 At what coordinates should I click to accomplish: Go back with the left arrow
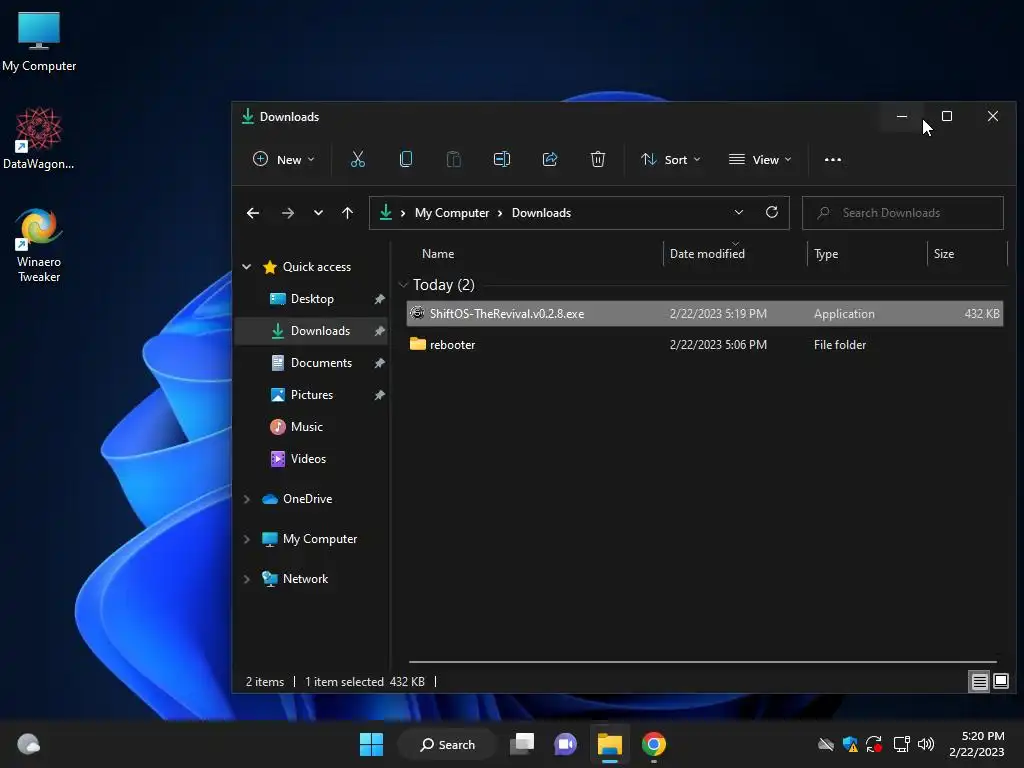253,213
